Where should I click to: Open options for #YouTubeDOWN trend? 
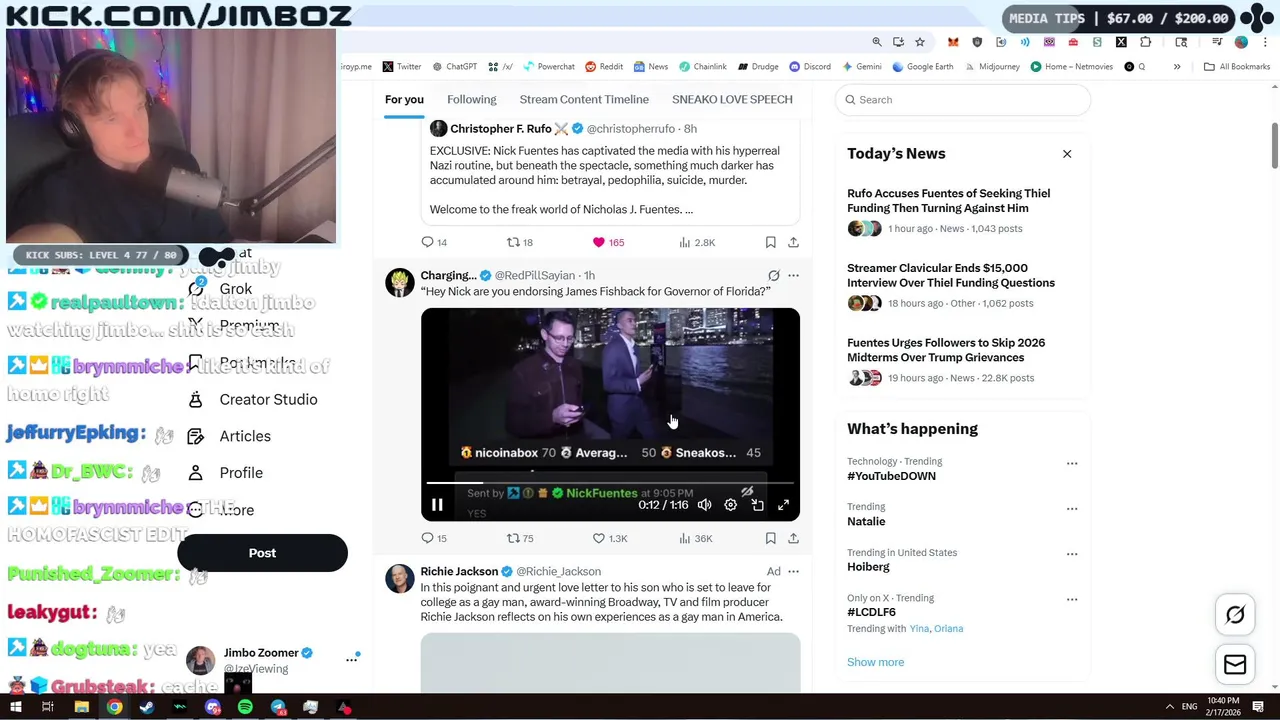pos(1072,463)
